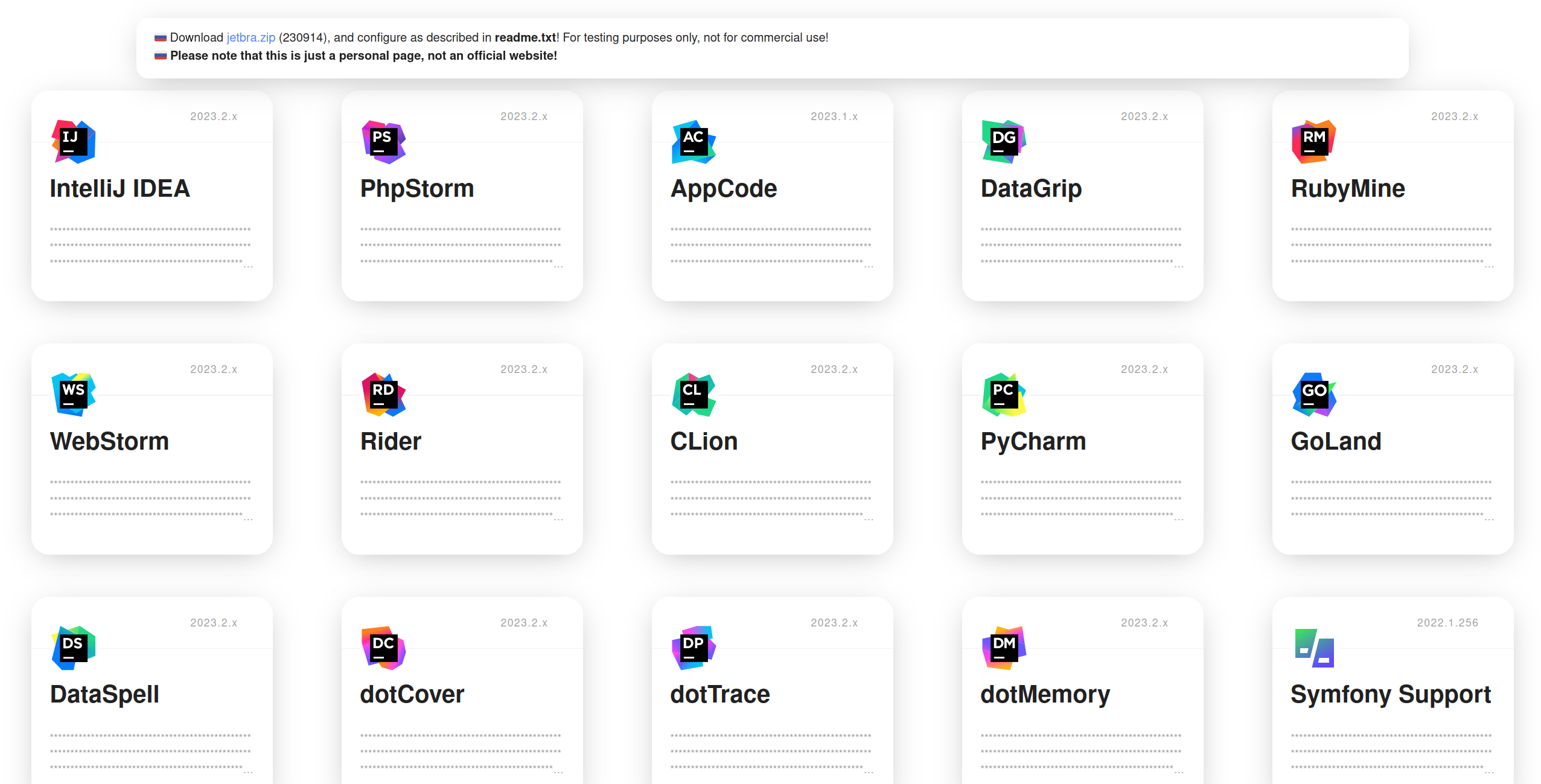Click the CLion CL logo icon
Viewport: 1541px width, 784px height.
[x=694, y=395]
